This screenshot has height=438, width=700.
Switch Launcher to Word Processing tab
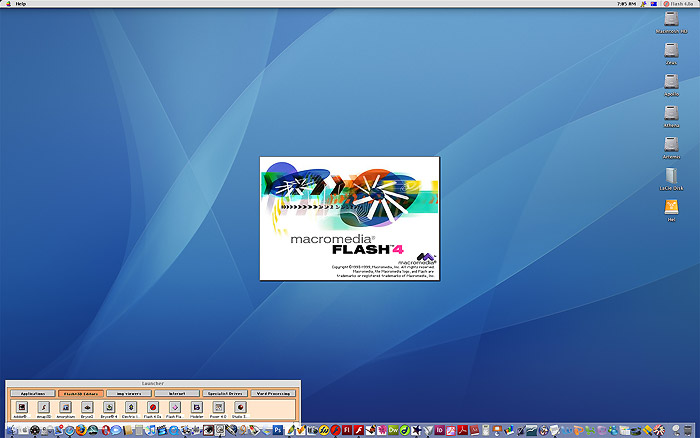[x=273, y=393]
